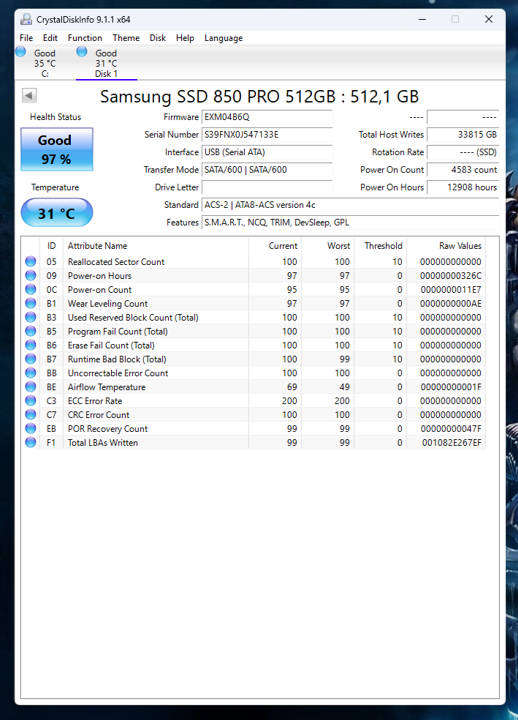Viewport: 518px width, 720px height.
Task: Select the CRC Error Count row name
Action: pos(99,415)
